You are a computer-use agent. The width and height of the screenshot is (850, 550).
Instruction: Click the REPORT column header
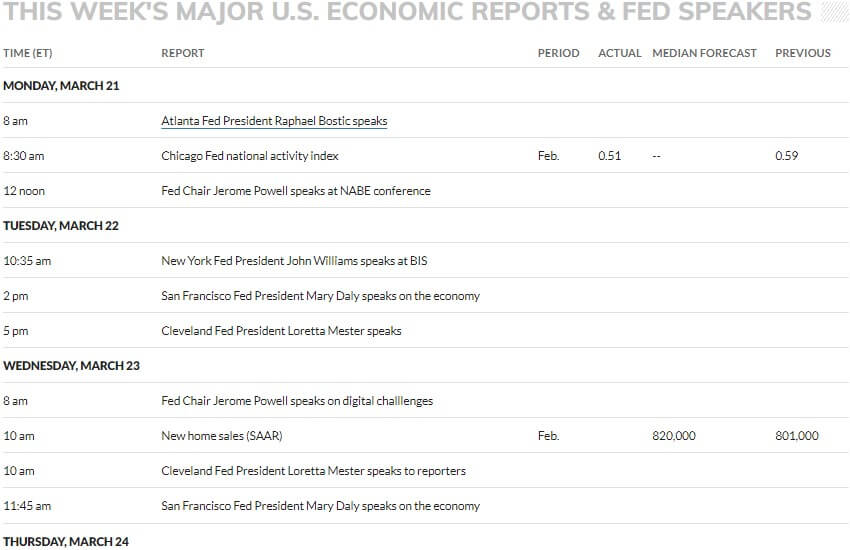tap(183, 53)
